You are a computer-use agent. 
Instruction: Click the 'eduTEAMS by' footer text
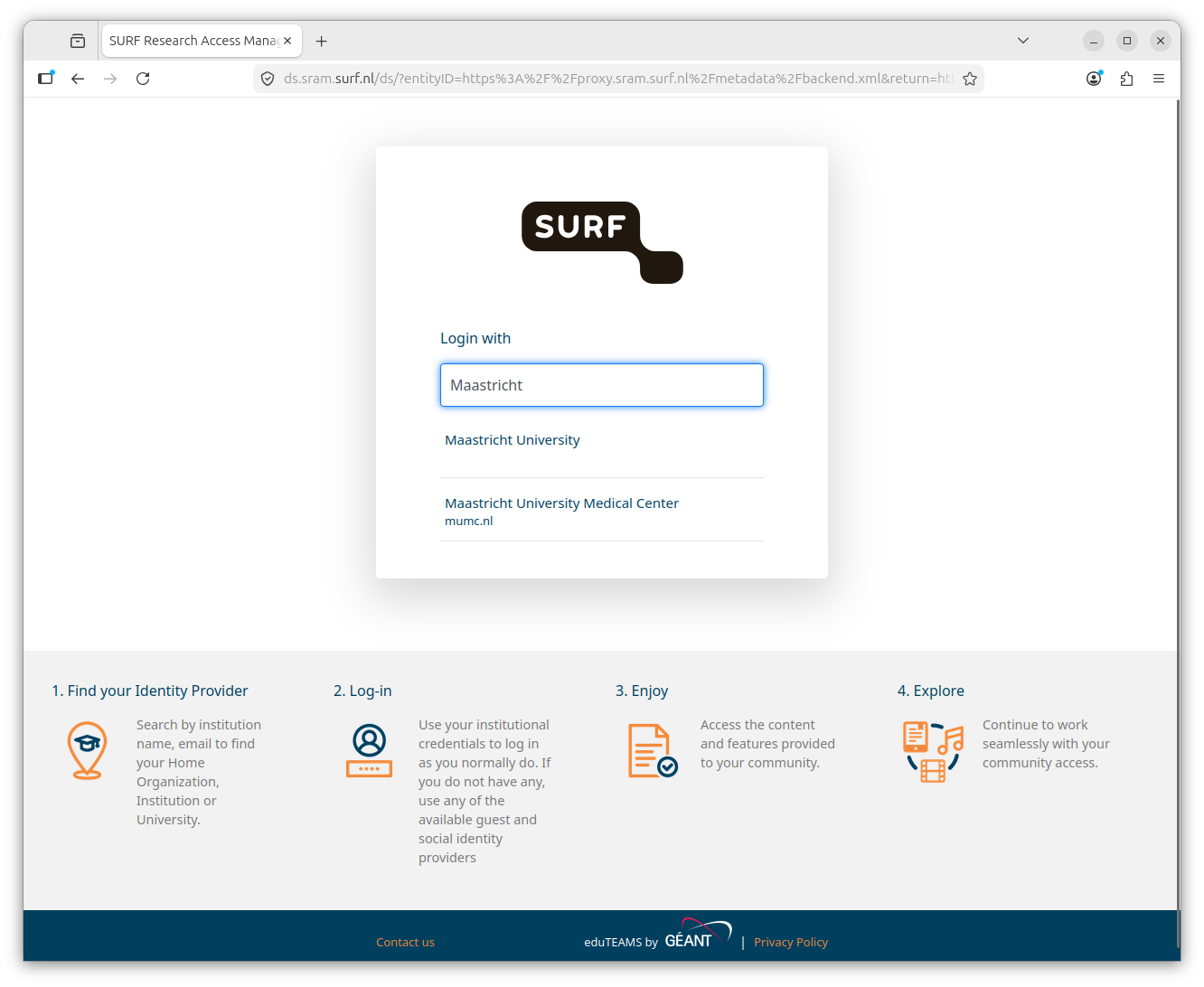tap(621, 942)
